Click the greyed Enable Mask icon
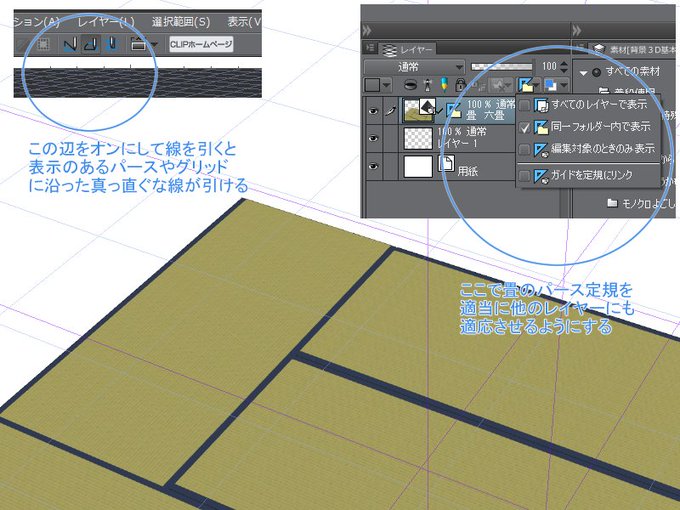This screenshot has width=680, height=510. [497, 85]
